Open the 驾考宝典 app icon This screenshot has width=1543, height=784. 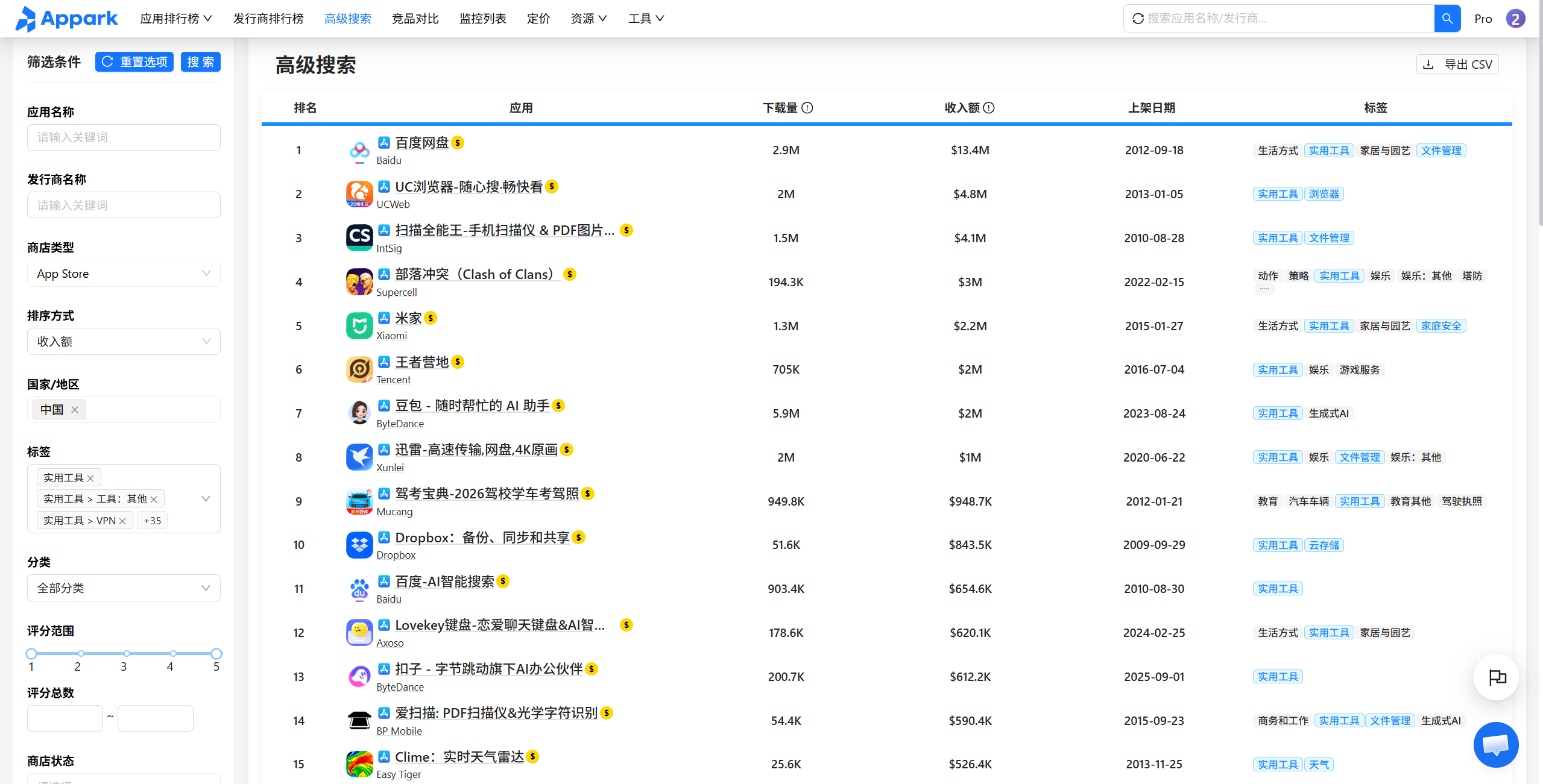coord(359,501)
